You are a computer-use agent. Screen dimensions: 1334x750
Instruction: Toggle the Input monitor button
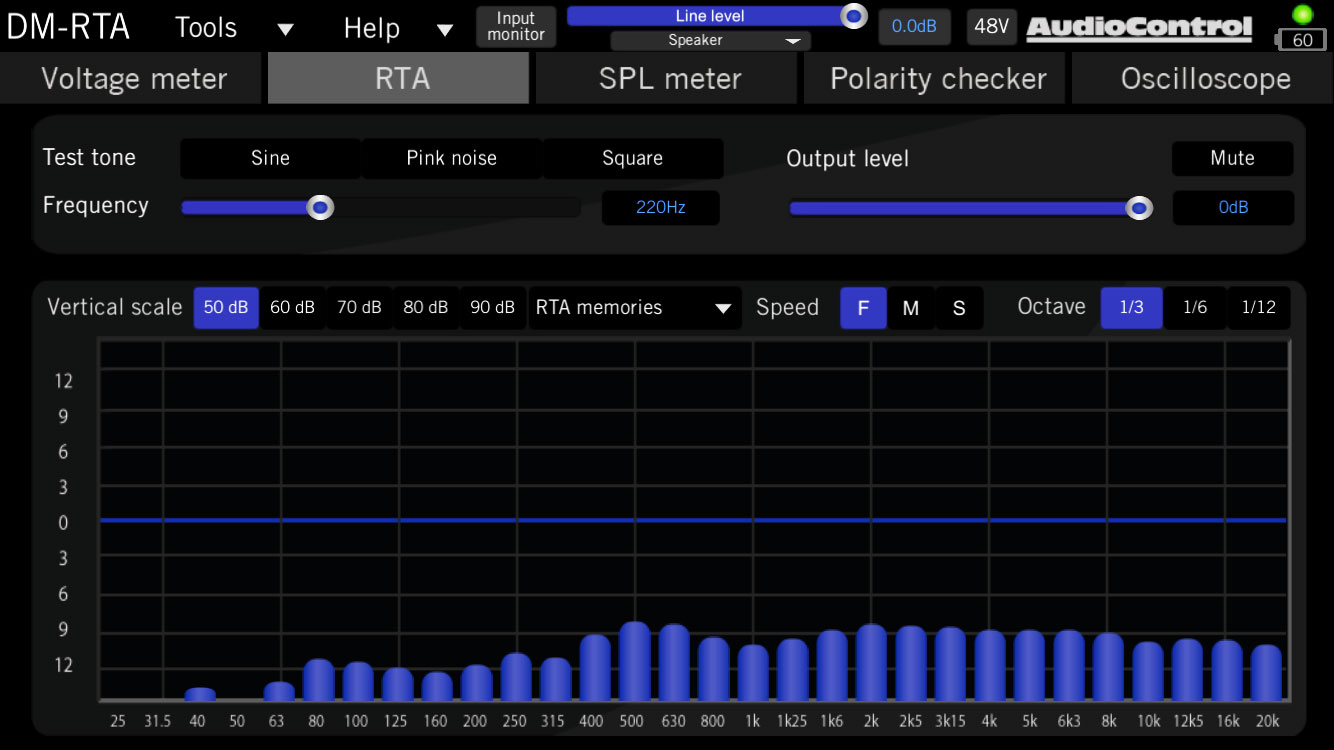516,26
